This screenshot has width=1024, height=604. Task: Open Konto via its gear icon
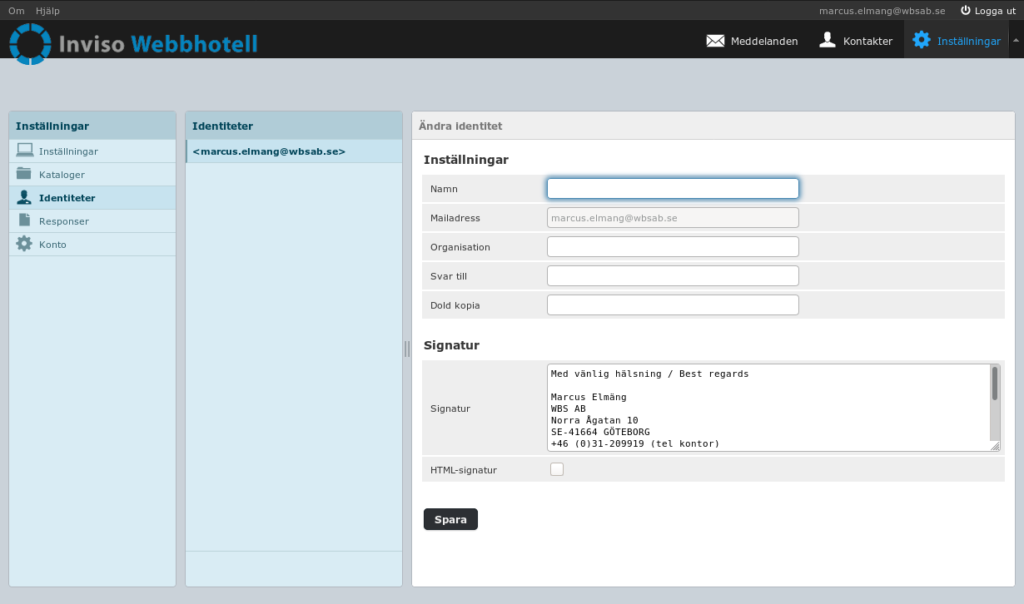[x=24, y=244]
